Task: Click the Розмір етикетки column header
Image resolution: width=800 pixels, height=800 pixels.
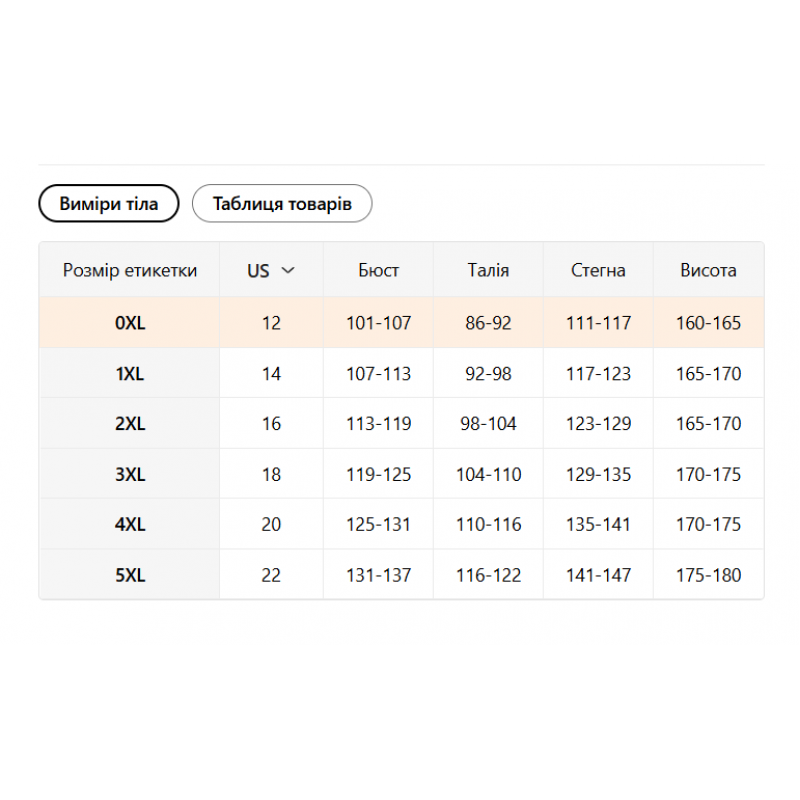Action: pos(130,270)
